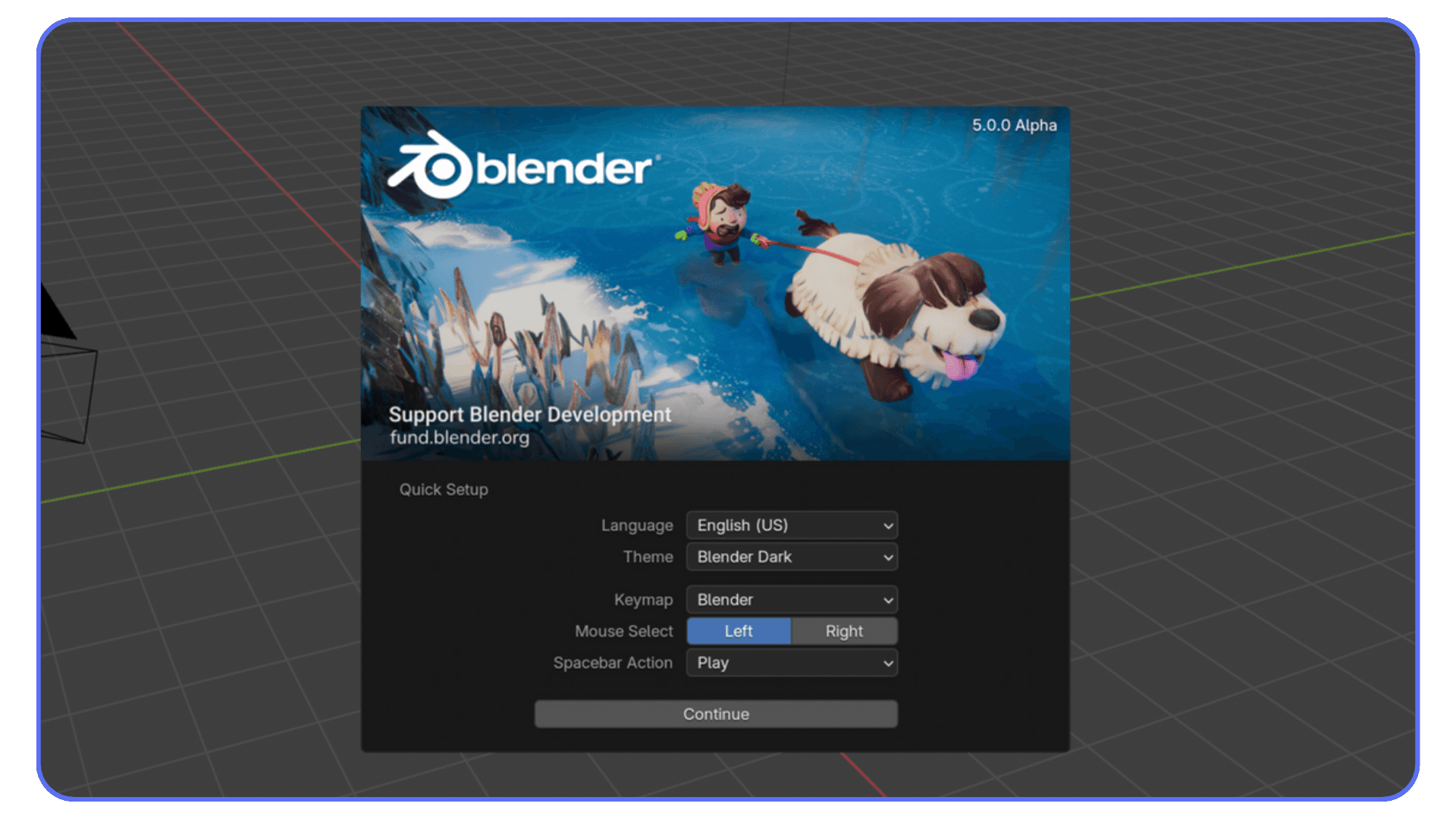Open the Language dropdown set to English (US)
Image resolution: width=1456 pixels, height=819 pixels.
pos(792,526)
